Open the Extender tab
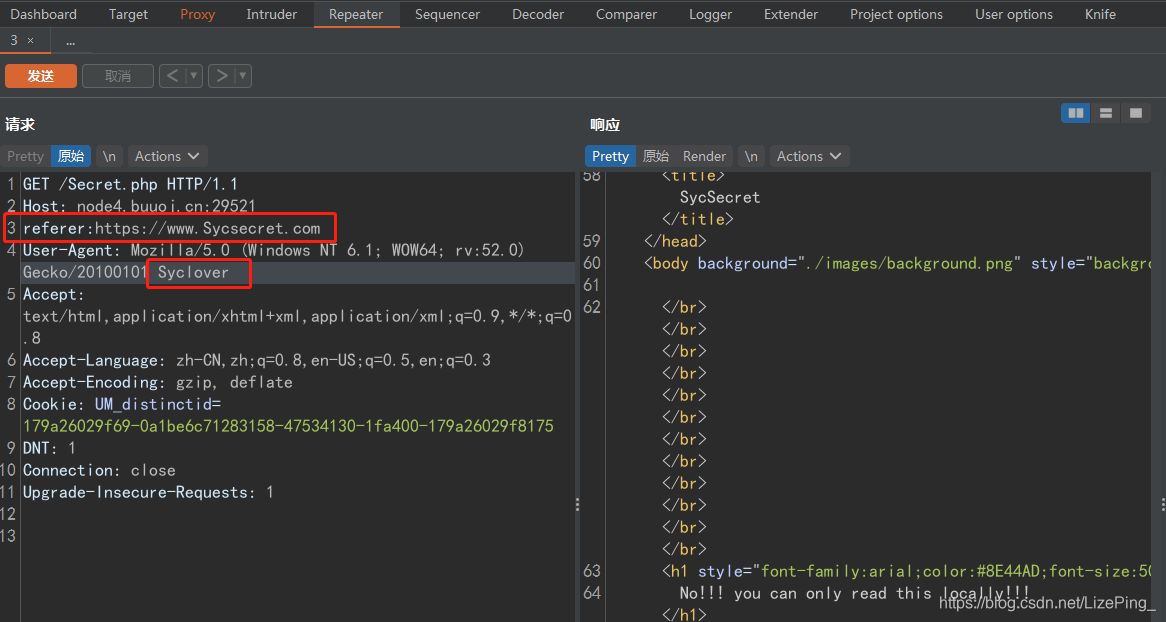The height and width of the screenshot is (622, 1166). pos(790,14)
